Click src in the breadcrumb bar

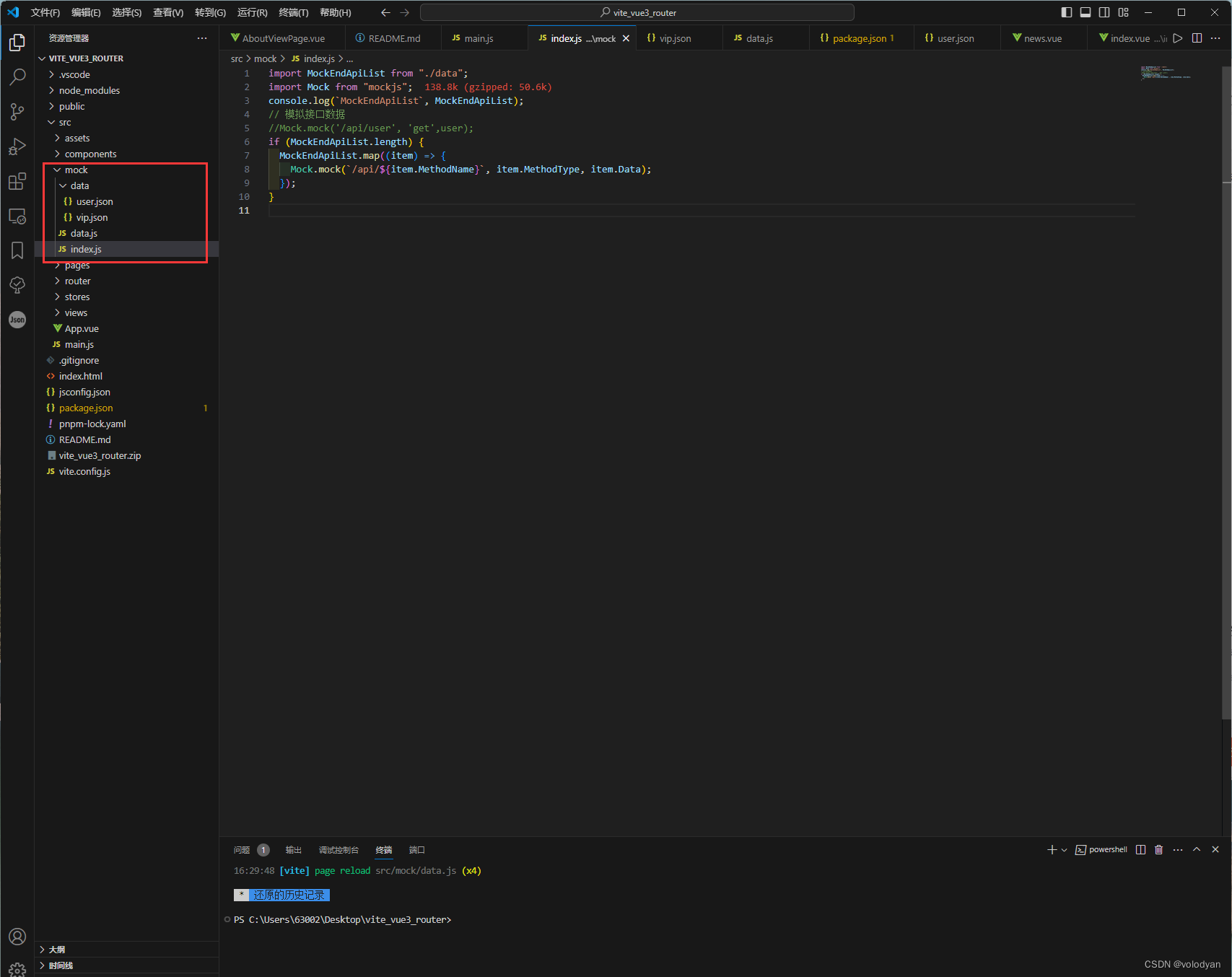236,58
